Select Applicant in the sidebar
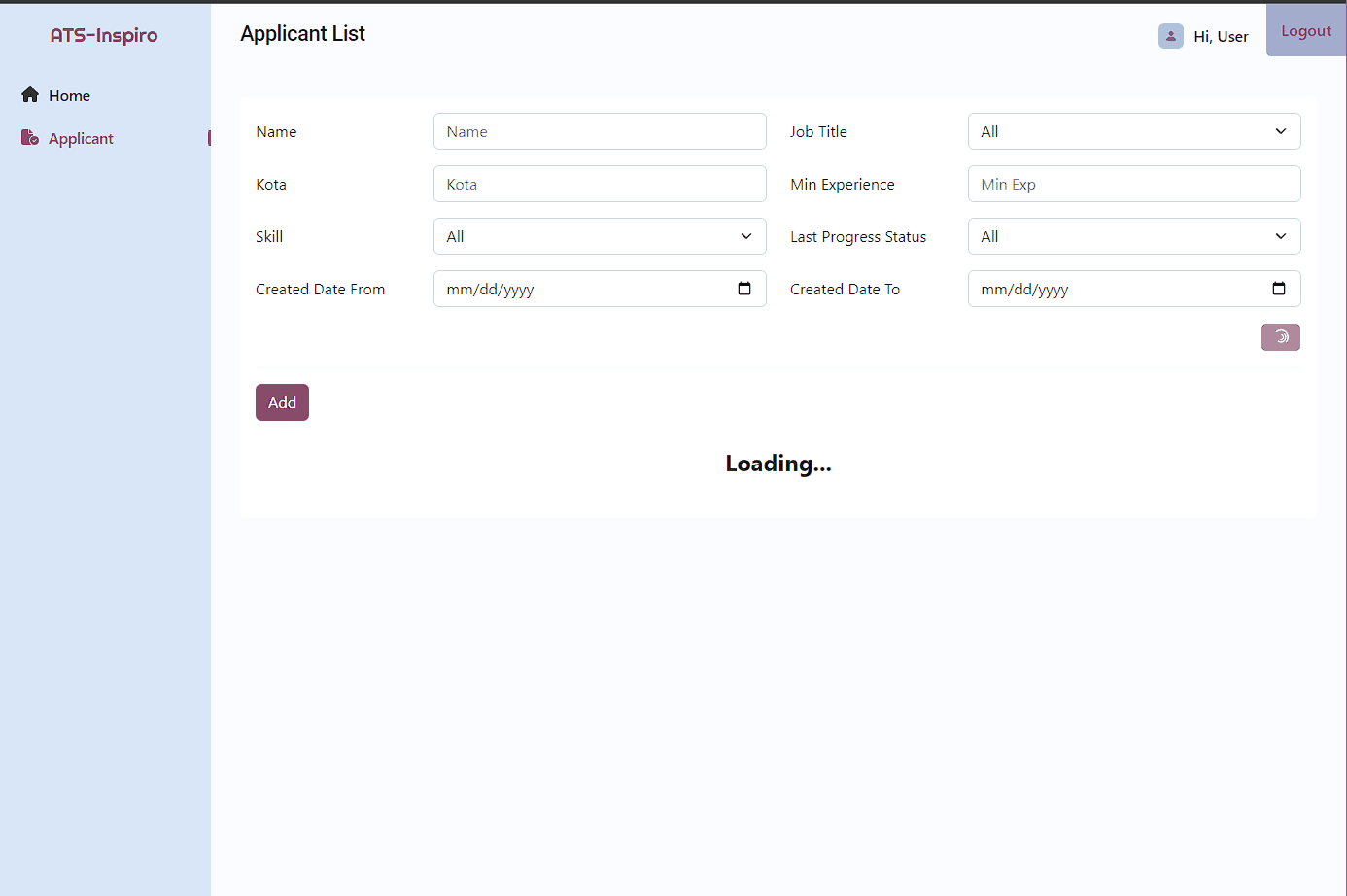Screen dimensions: 1347x896 81,138
